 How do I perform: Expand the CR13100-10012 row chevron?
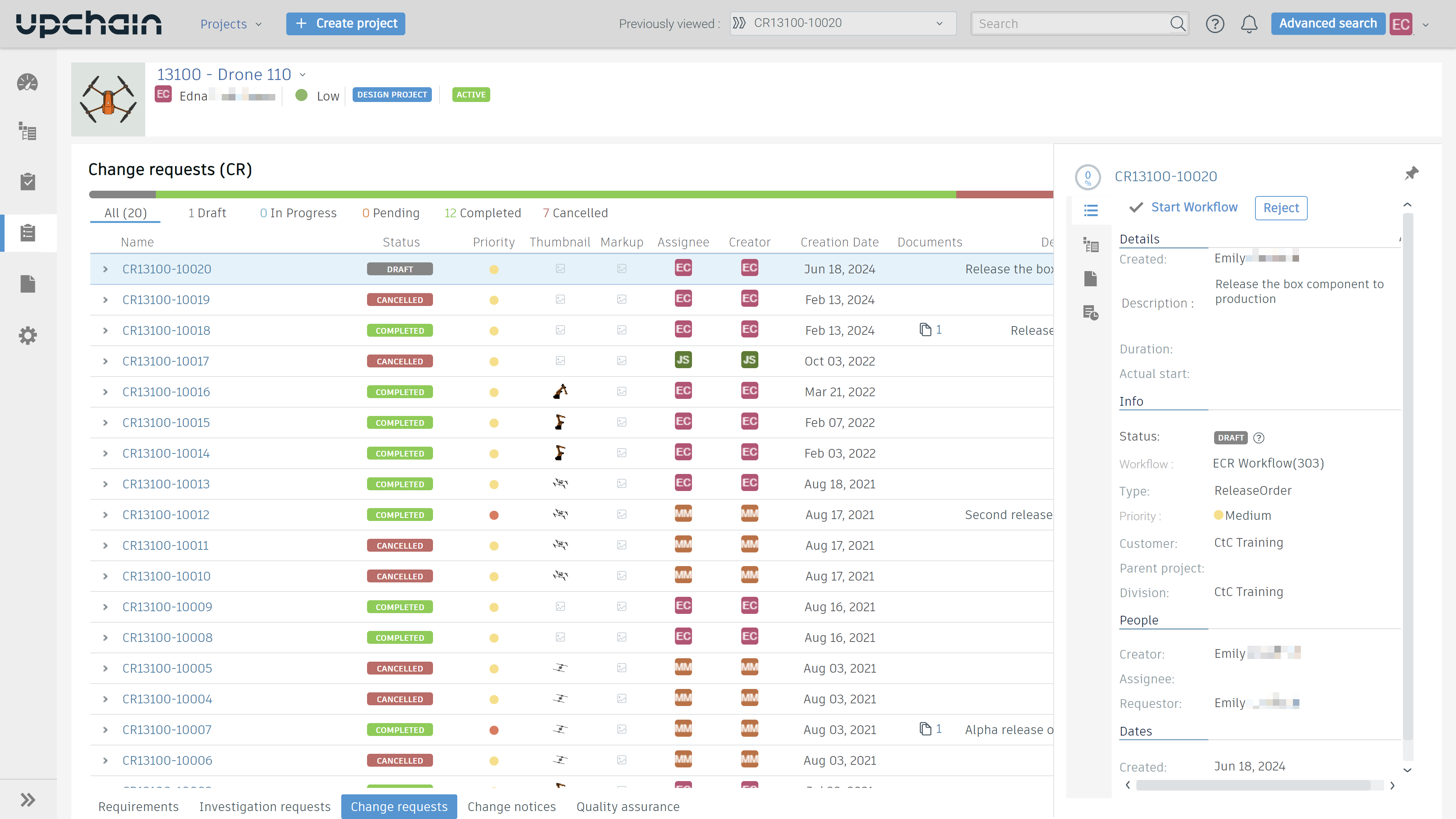click(105, 515)
